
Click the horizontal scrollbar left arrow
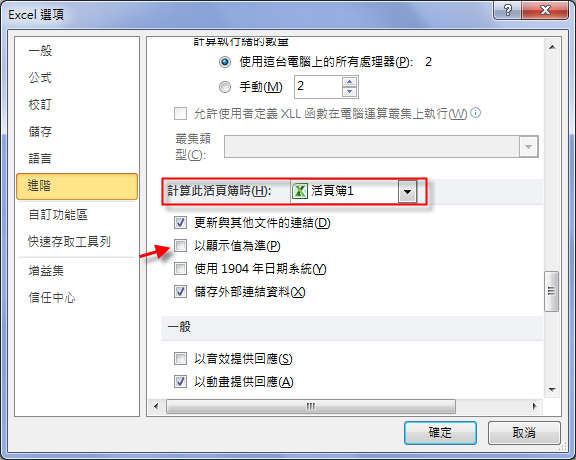(x=156, y=406)
